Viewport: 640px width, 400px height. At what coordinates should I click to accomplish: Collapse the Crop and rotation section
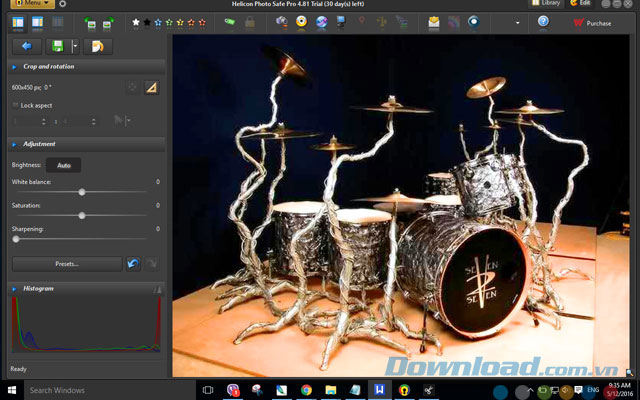[x=14, y=67]
